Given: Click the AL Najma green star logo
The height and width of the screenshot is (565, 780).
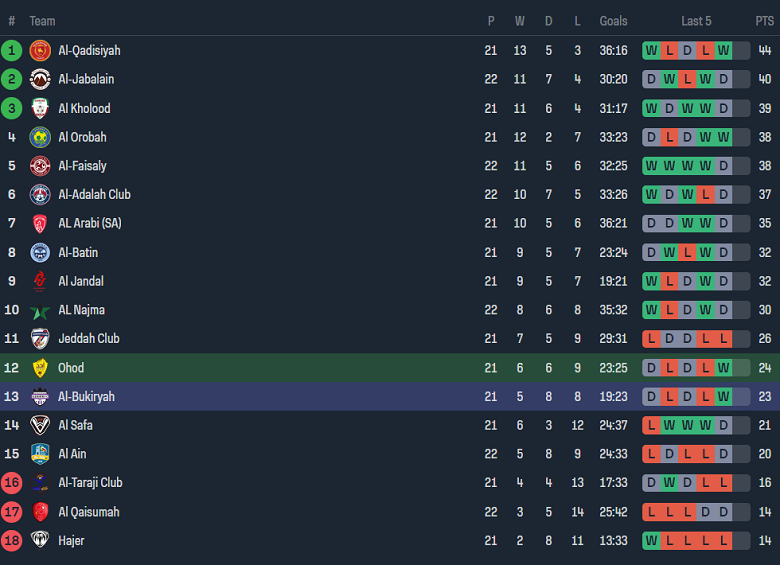Looking at the screenshot, I should [x=40, y=310].
